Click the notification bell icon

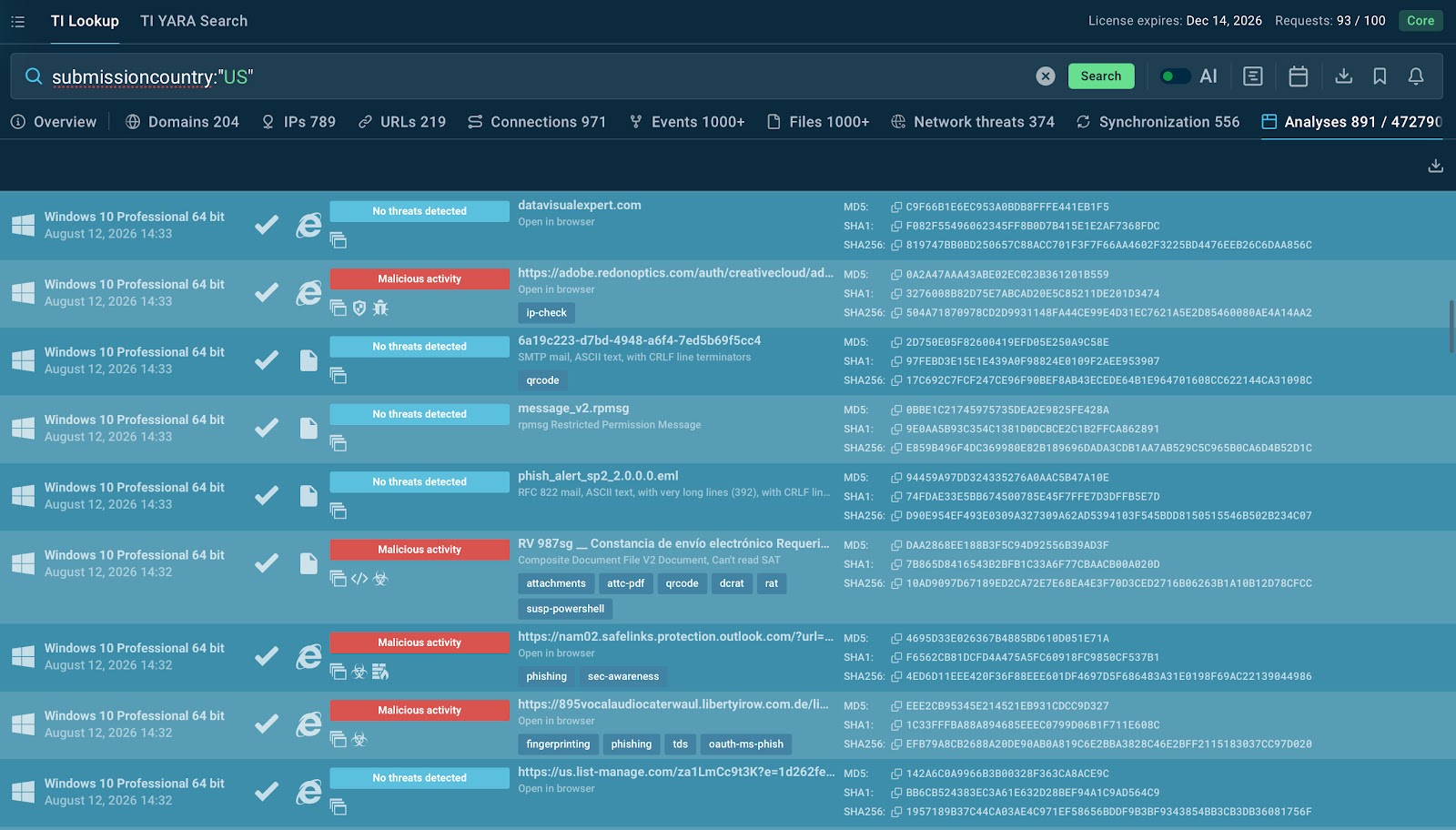[x=1416, y=76]
